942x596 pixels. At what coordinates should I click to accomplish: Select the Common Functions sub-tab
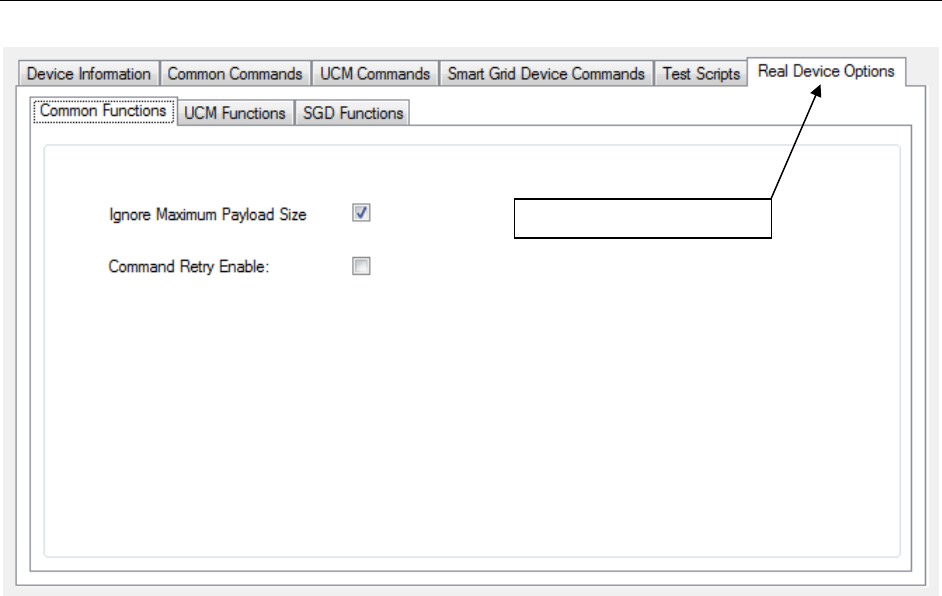[103, 111]
